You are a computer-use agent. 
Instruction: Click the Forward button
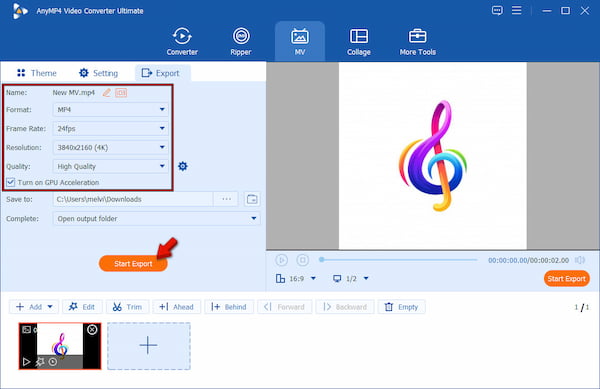point(285,307)
